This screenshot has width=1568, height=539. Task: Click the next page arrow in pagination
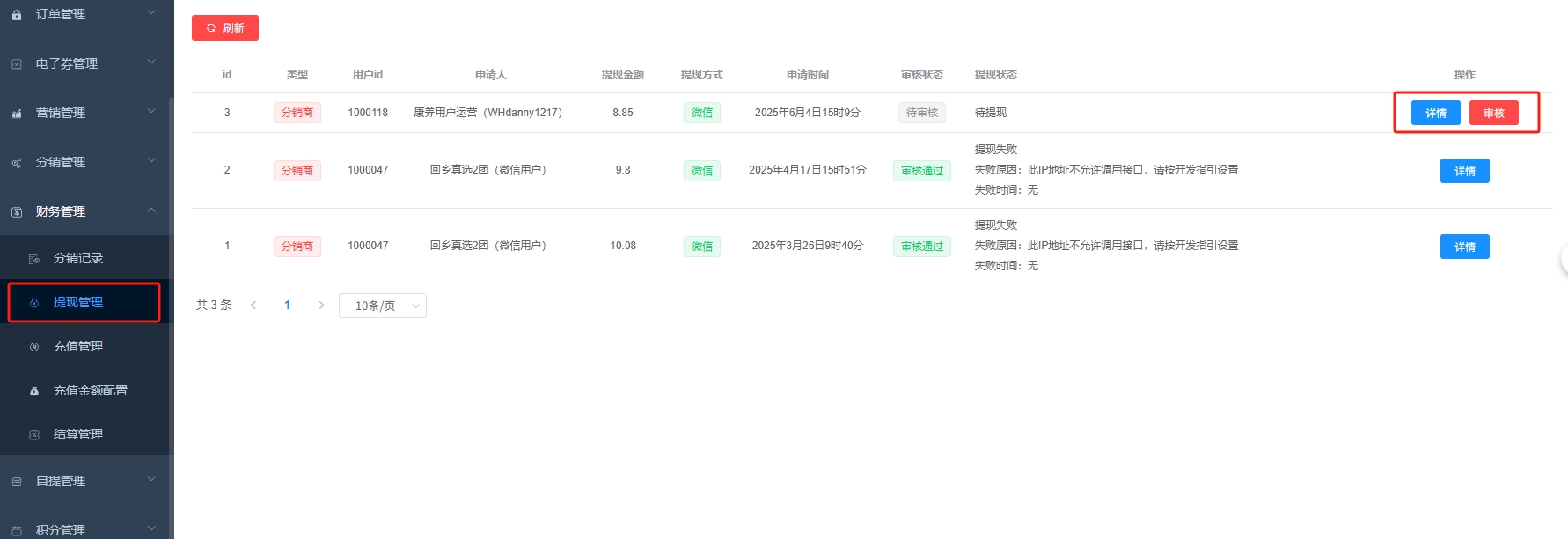[321, 306]
